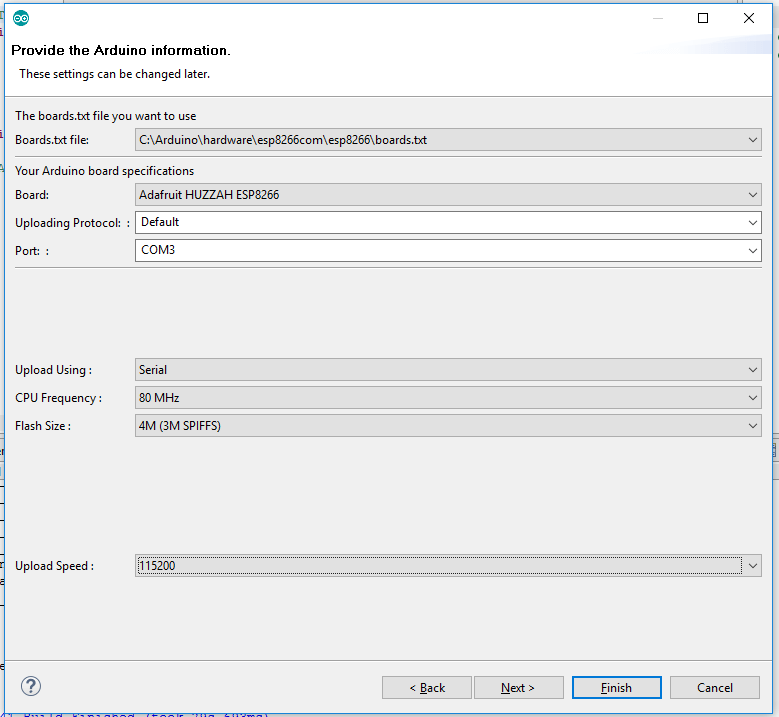This screenshot has height=717, width=779.
Task: Click Finish to complete the wizard
Action: [x=616, y=688]
